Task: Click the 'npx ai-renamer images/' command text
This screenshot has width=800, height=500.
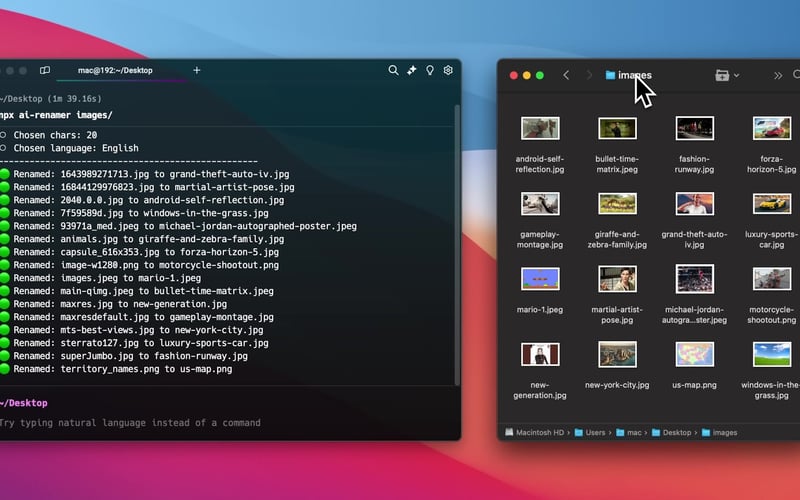Action: point(56,115)
